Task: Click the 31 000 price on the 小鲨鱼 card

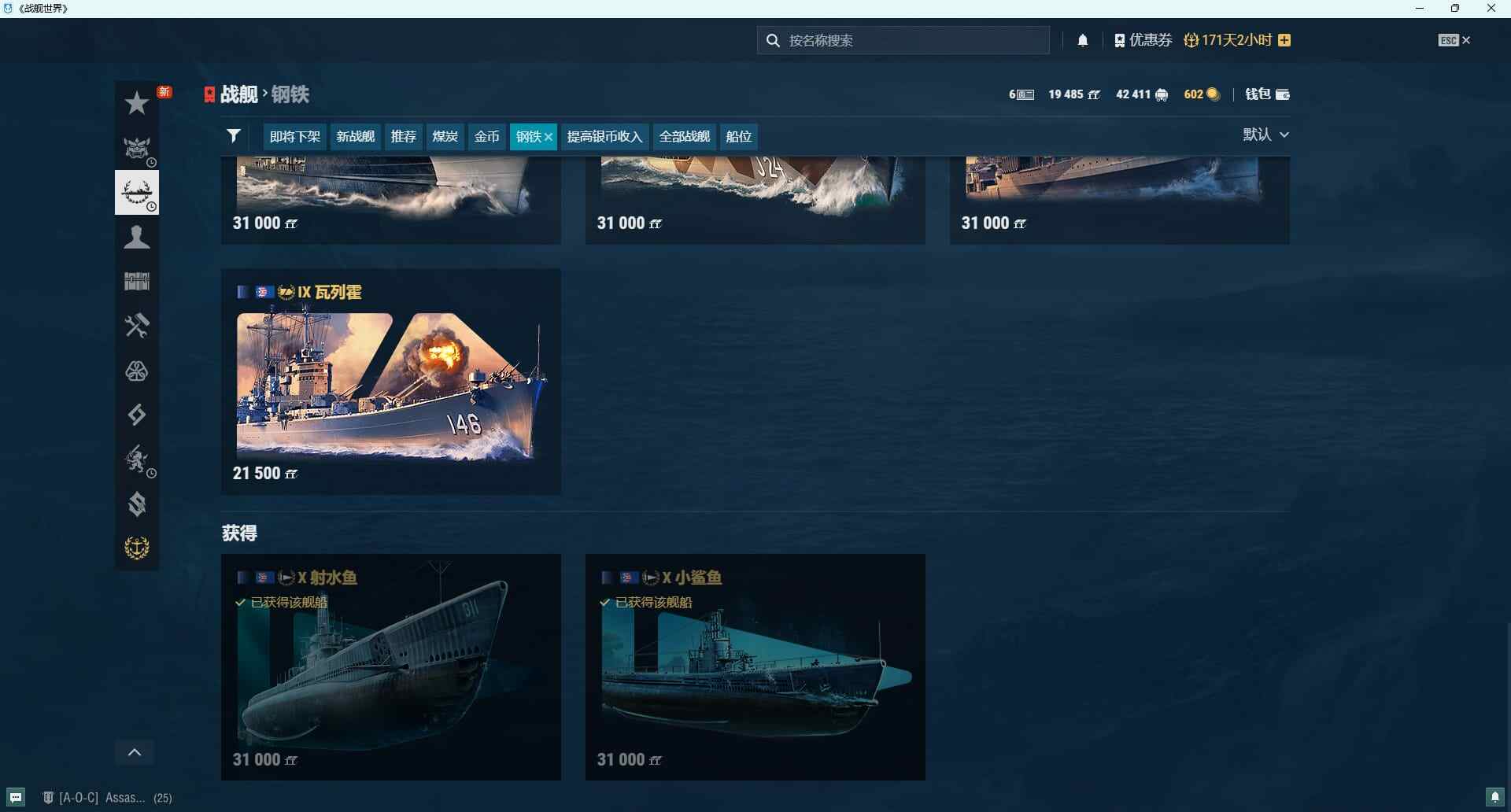Action: coord(630,760)
